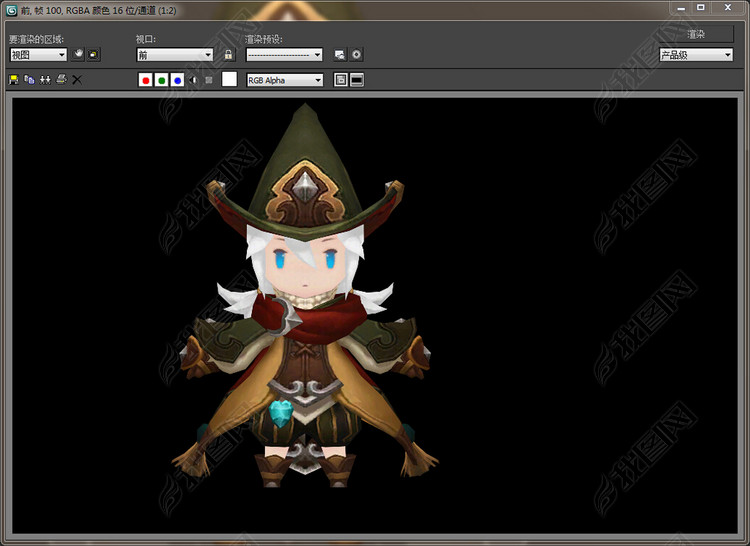The height and width of the screenshot is (546, 750).
Task: Toggle the alpha channel display
Action: point(193,80)
